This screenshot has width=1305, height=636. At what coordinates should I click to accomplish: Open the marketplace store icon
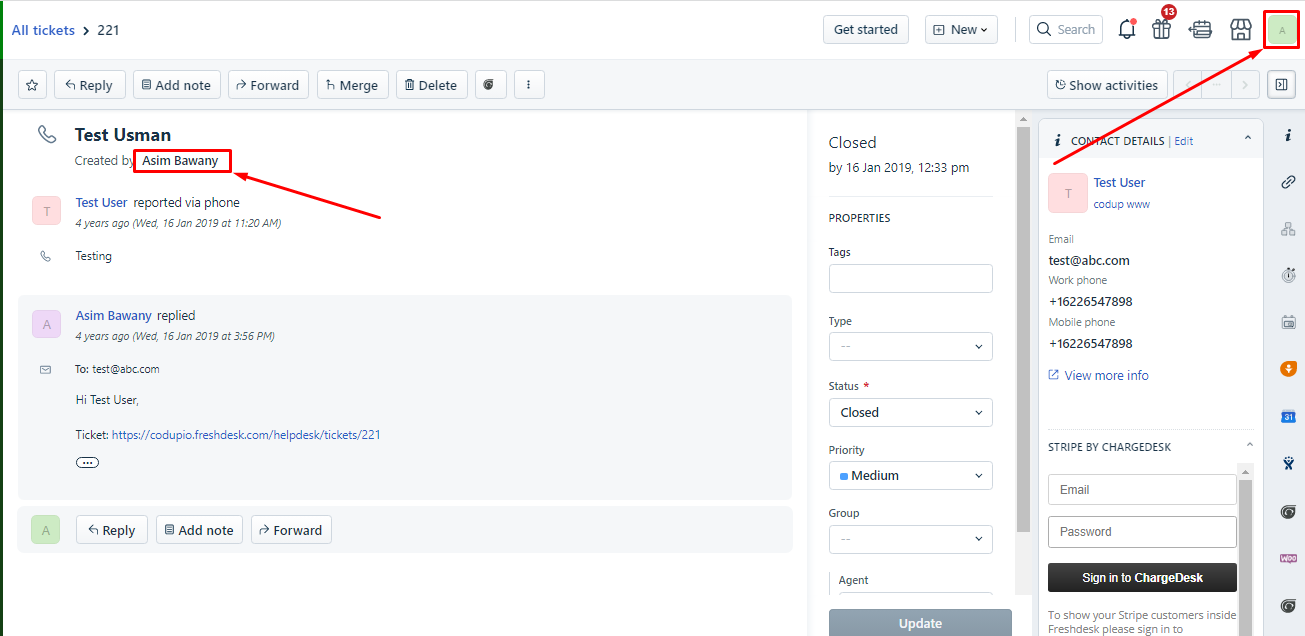click(x=1240, y=29)
